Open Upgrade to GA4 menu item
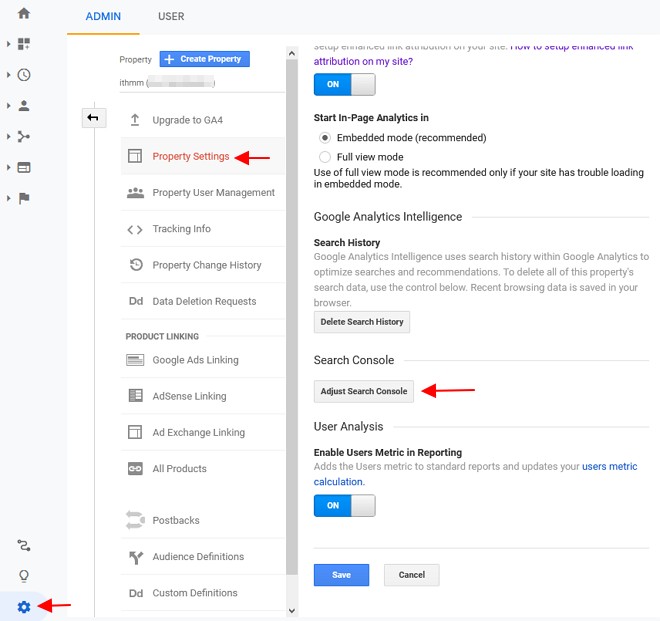The width and height of the screenshot is (660, 621). click(202, 120)
